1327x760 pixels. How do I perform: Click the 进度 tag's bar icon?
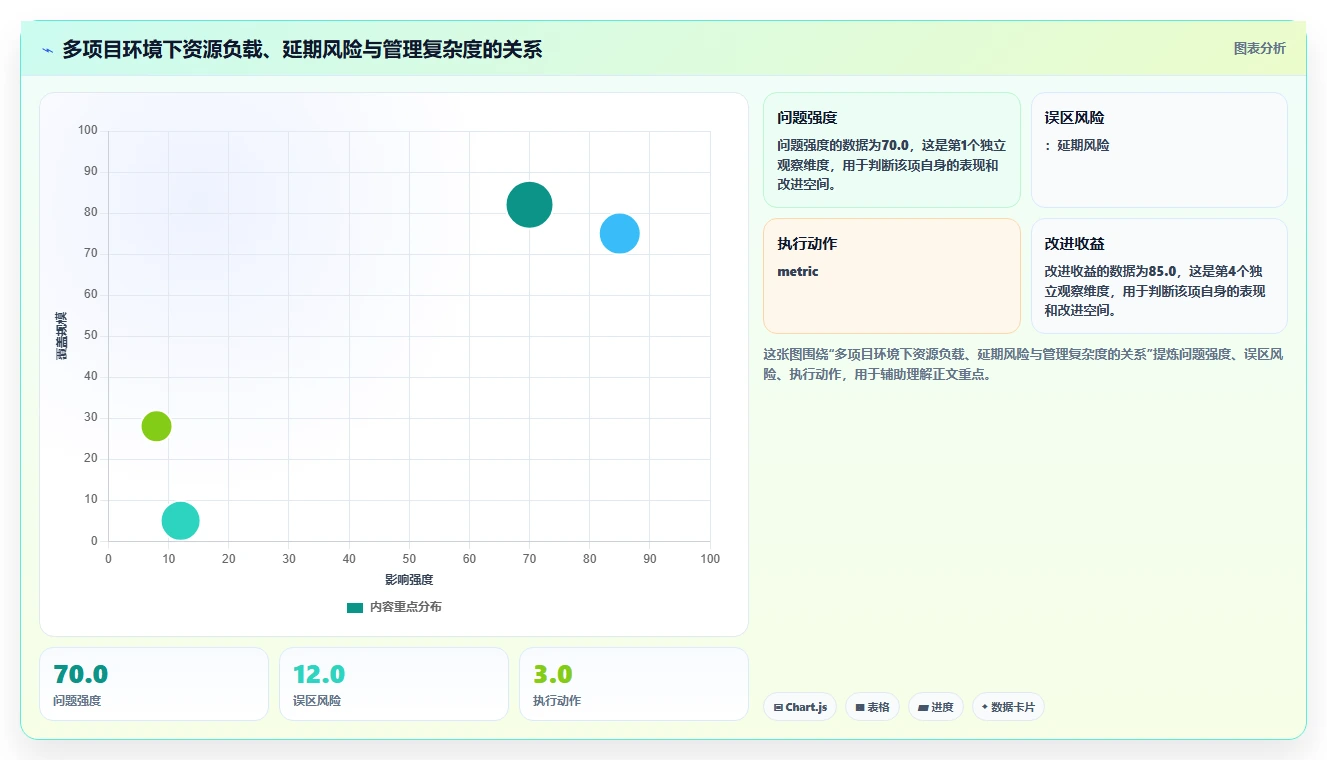click(923, 708)
